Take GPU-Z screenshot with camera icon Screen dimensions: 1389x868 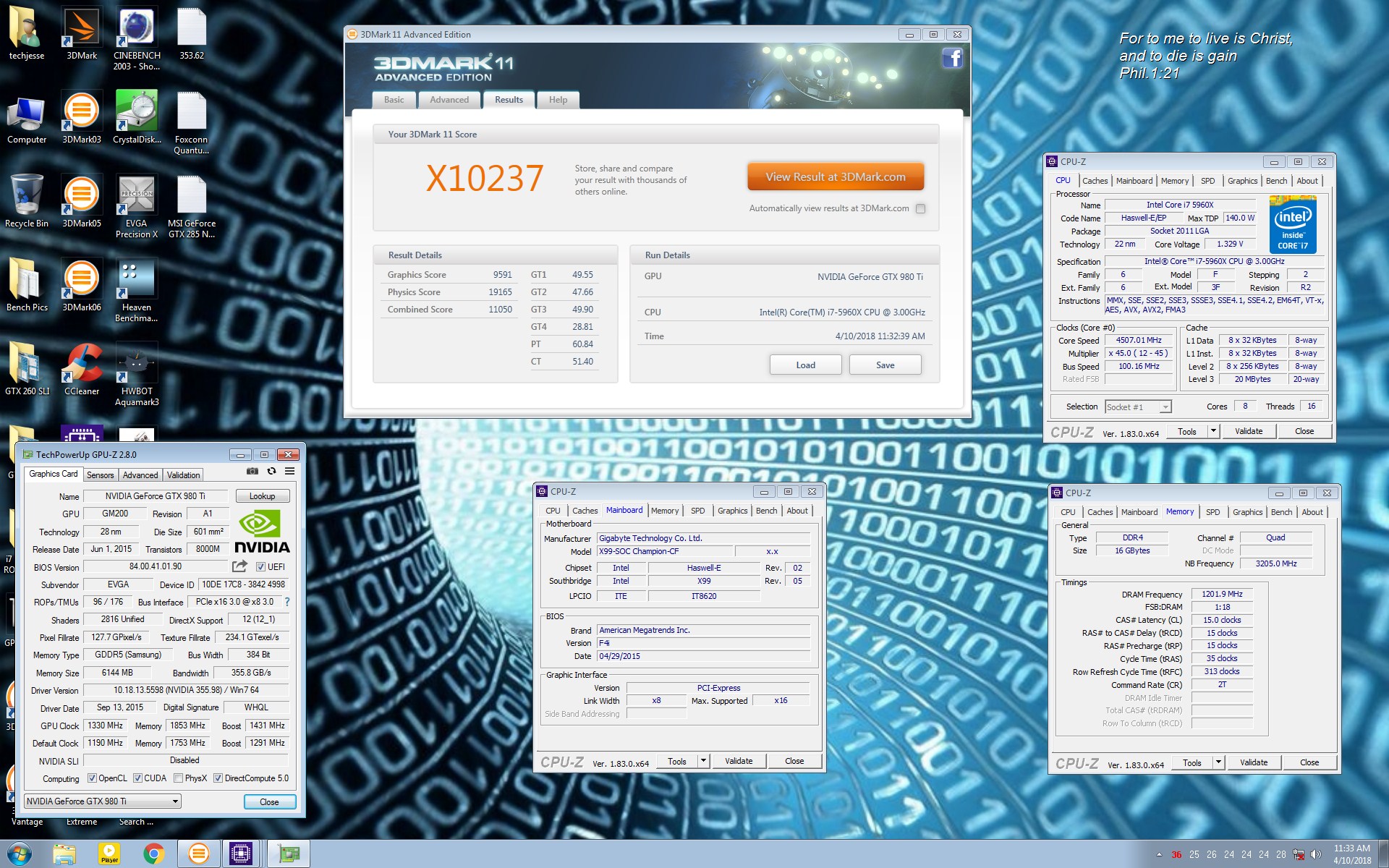252,472
